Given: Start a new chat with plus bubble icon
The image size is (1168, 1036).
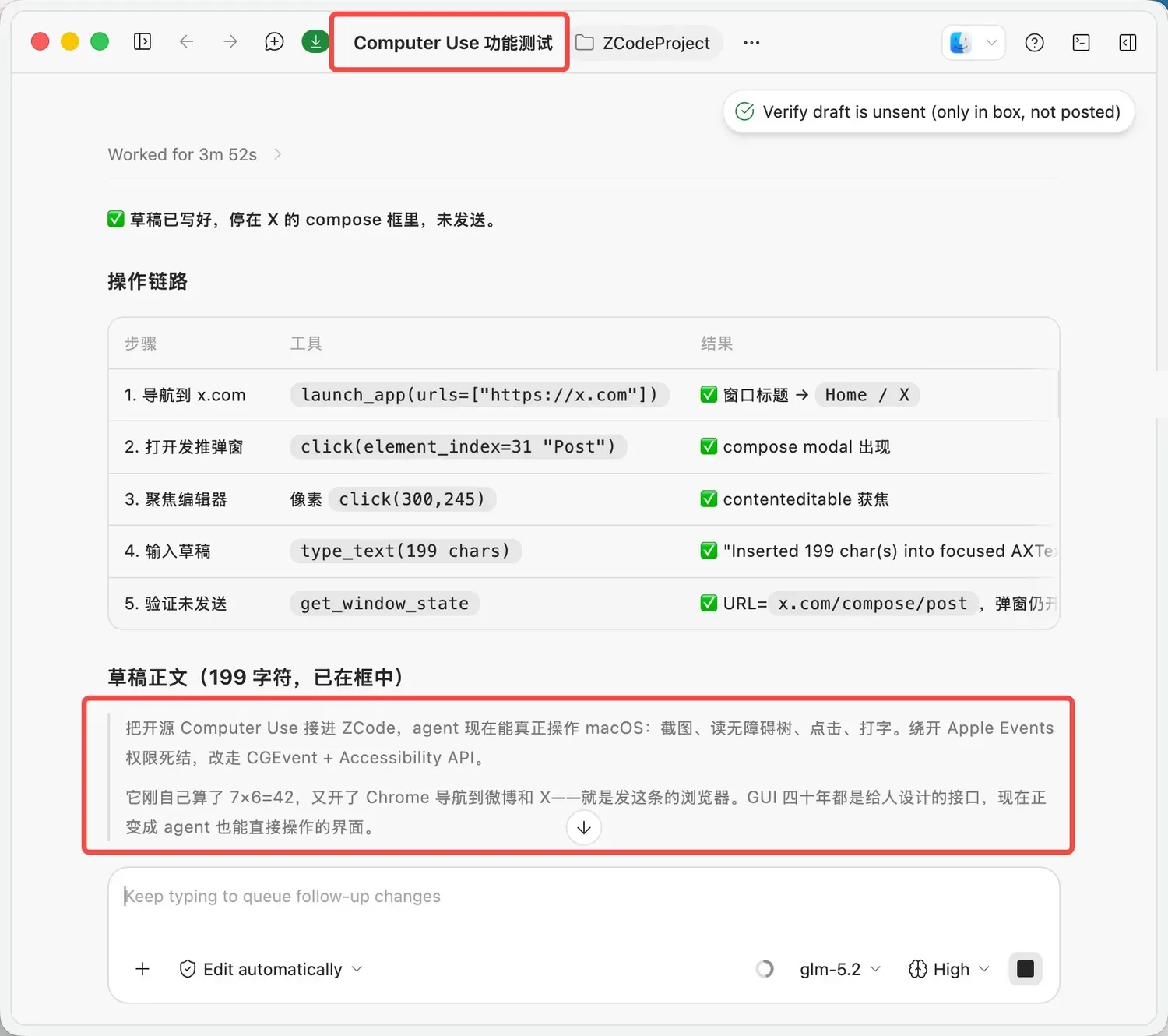Looking at the screenshot, I should coord(274,41).
